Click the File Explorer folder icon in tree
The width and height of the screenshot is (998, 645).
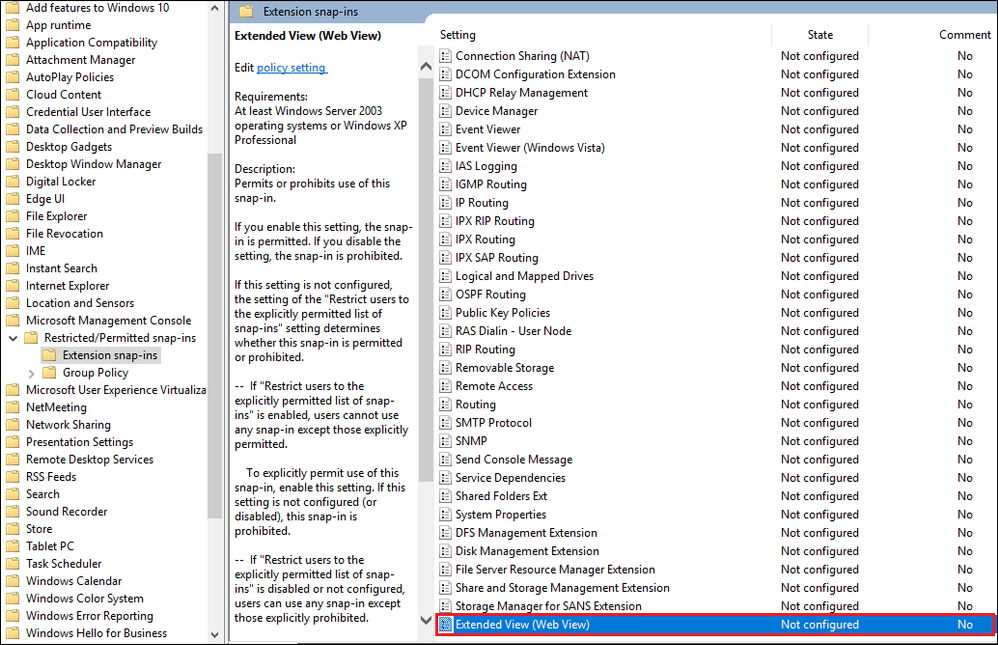coord(12,216)
